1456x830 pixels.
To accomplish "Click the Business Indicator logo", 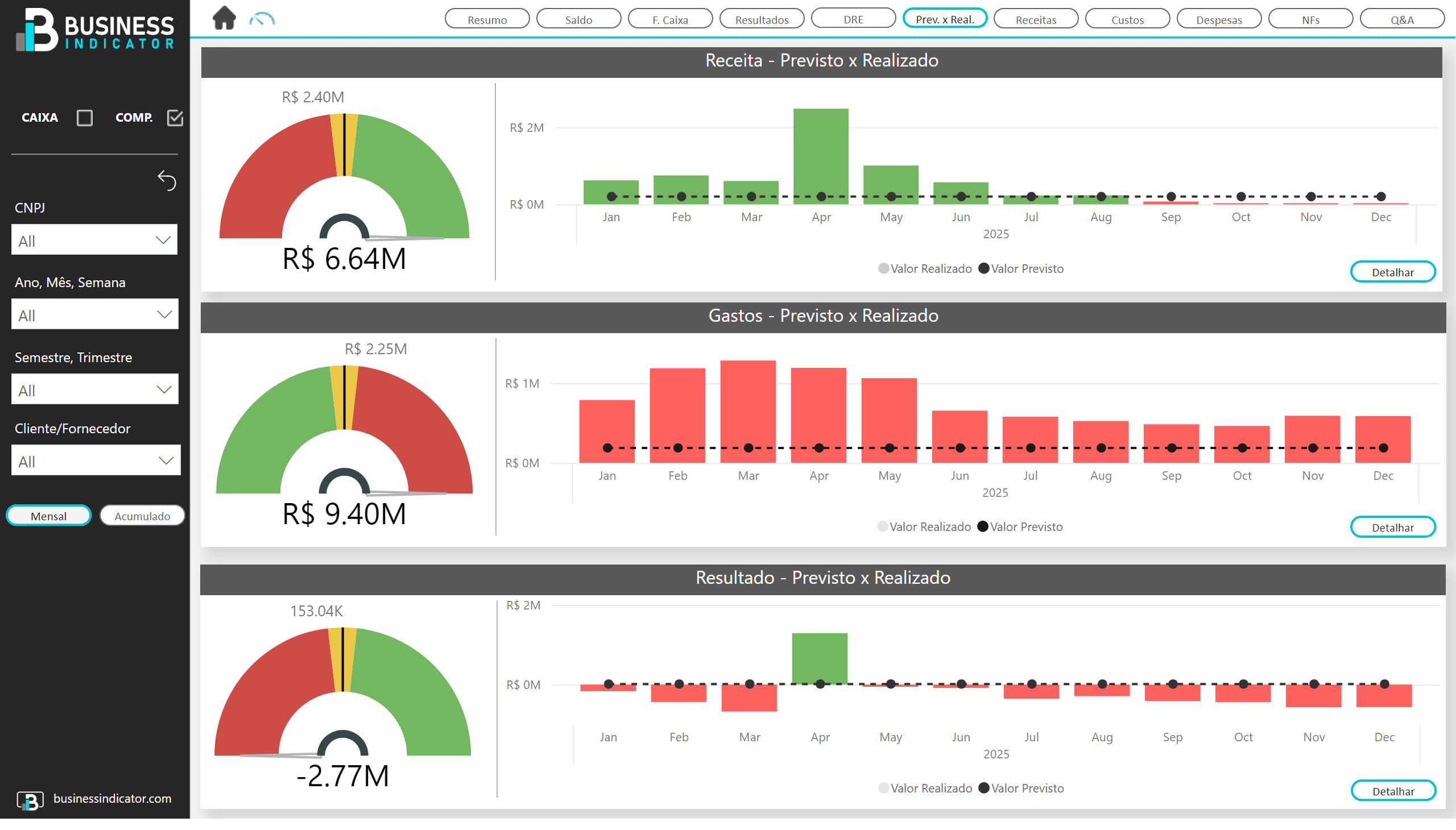I will (94, 30).
